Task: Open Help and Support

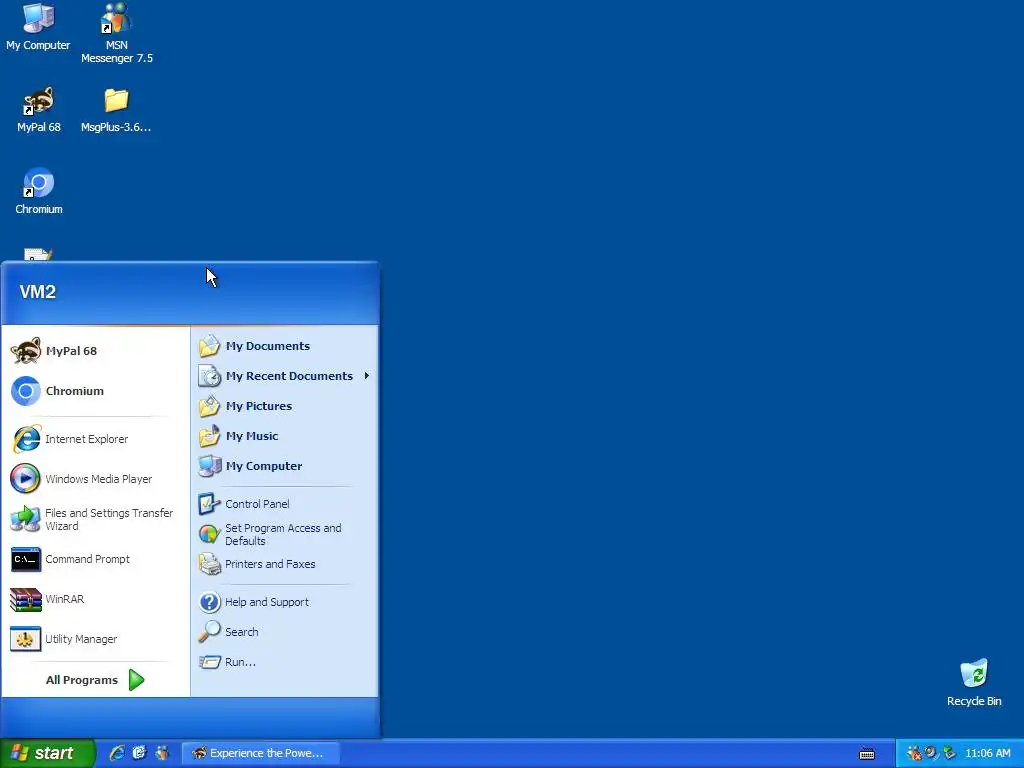Action: [x=285, y=602]
